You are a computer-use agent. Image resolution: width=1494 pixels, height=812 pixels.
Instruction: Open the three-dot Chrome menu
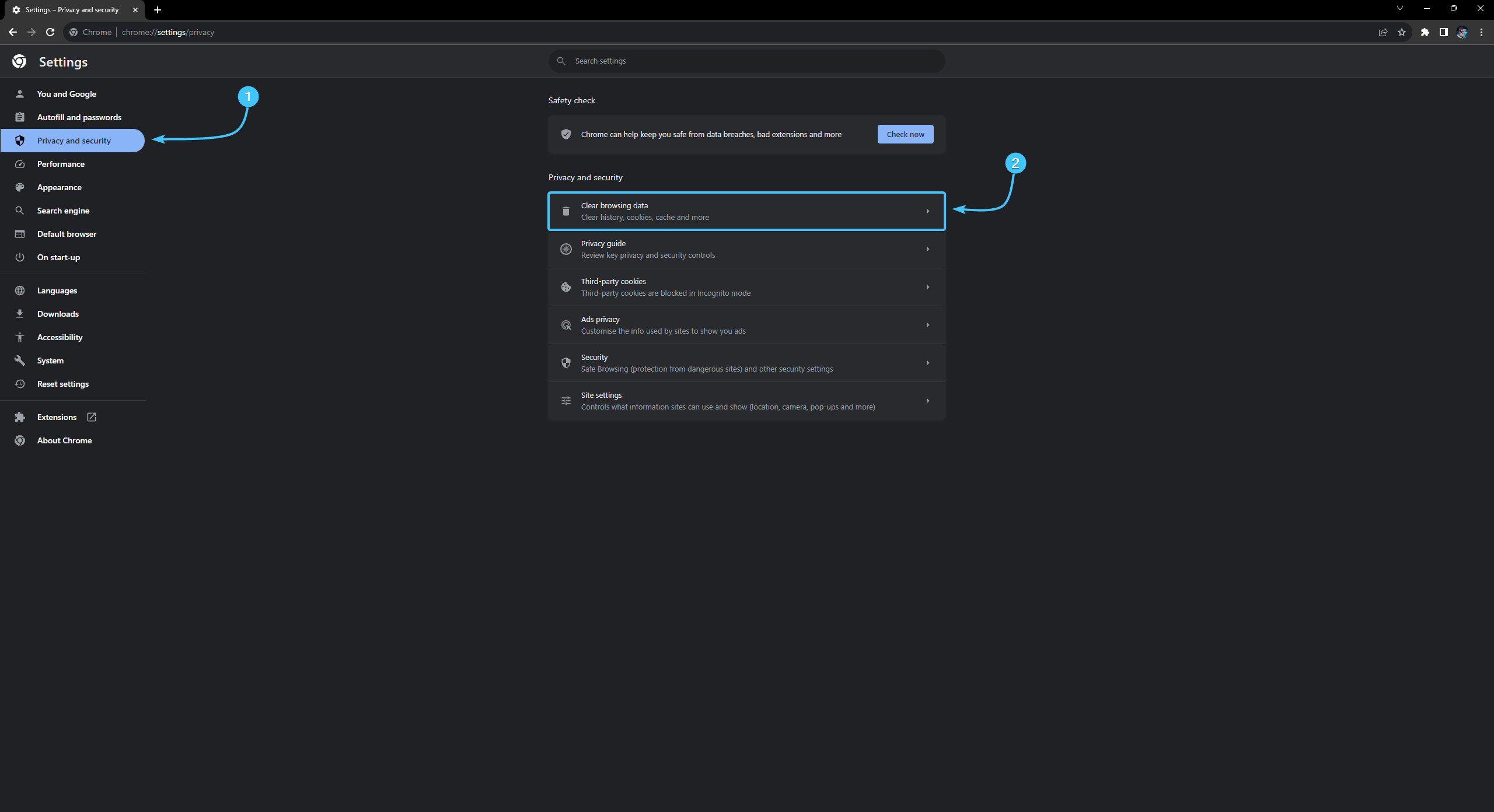pos(1481,32)
